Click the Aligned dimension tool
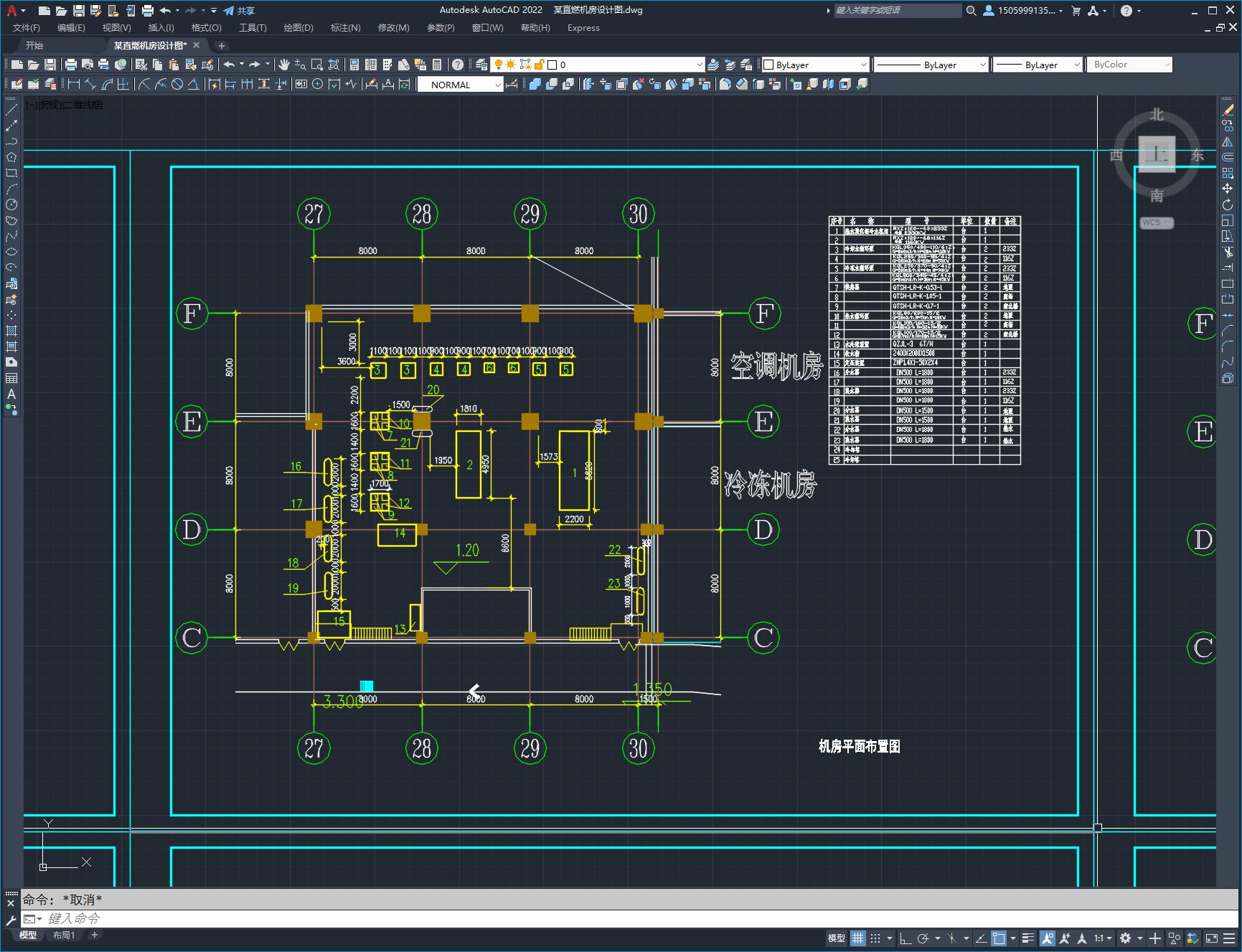This screenshot has height=952, width=1242. coord(90,84)
